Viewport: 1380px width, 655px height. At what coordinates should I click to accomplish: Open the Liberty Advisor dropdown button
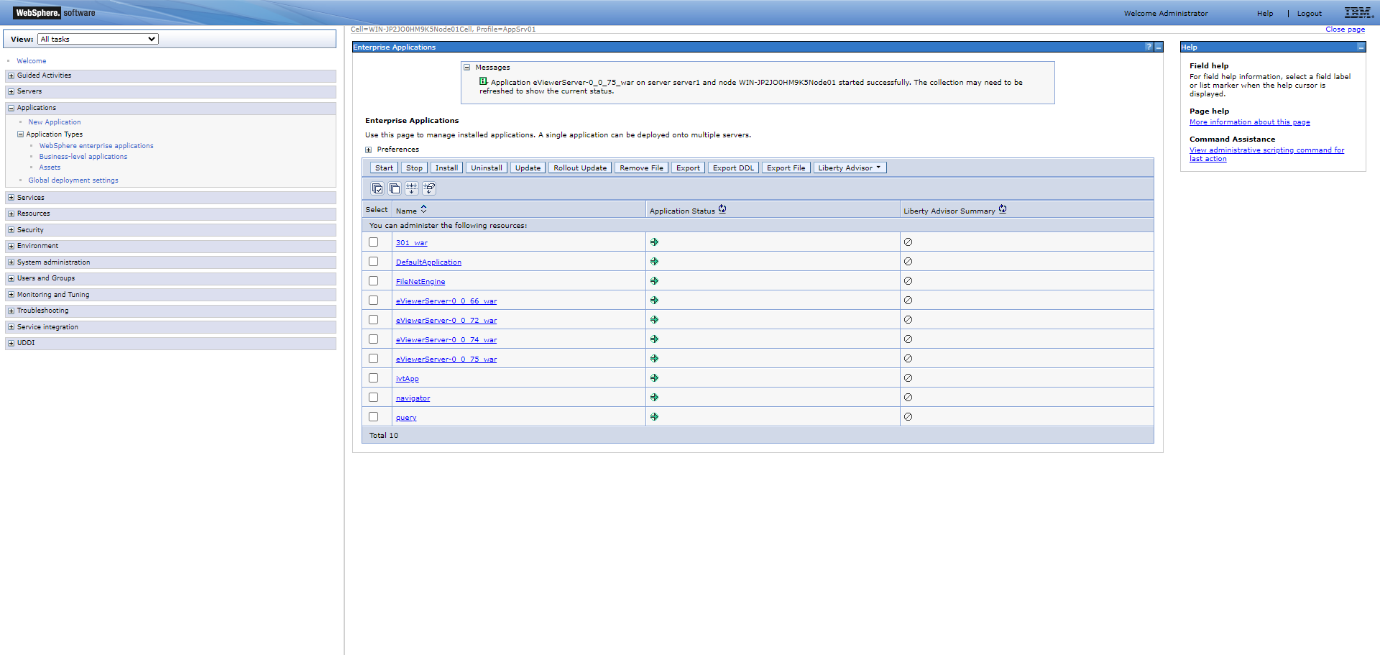(850, 168)
